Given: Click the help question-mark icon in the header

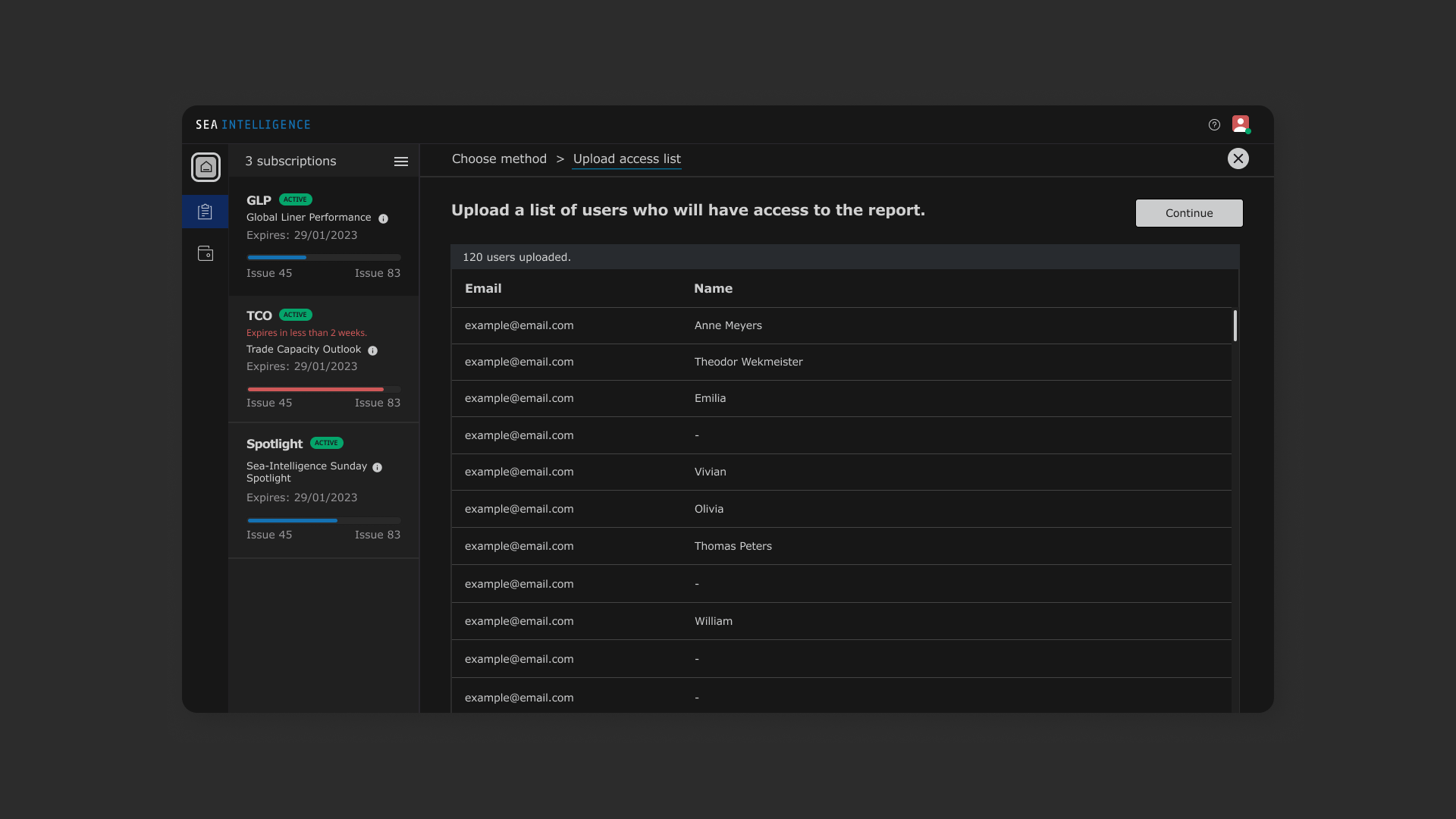Looking at the screenshot, I should click(x=1213, y=124).
